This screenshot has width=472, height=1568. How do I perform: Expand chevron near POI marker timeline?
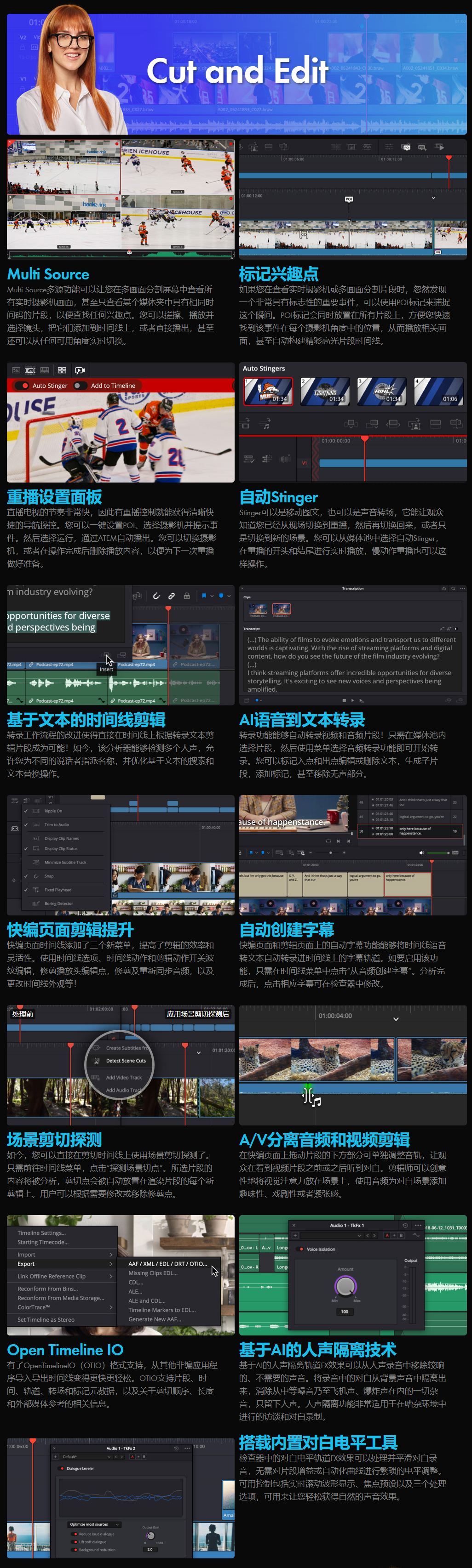434,198
